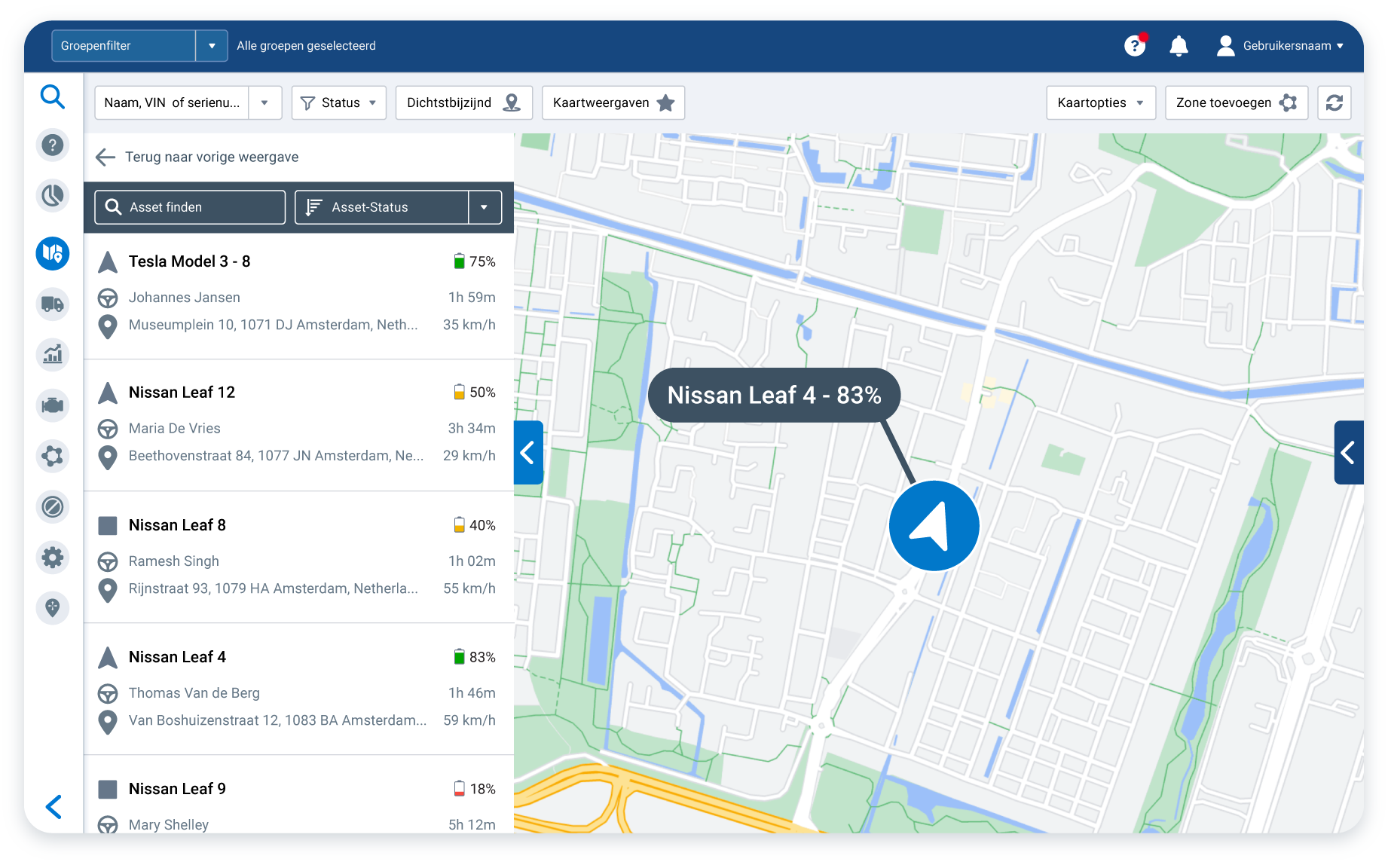This screenshot has width=1388, height=868.
Task: Open the map view sidebar icon
Action: point(52,253)
